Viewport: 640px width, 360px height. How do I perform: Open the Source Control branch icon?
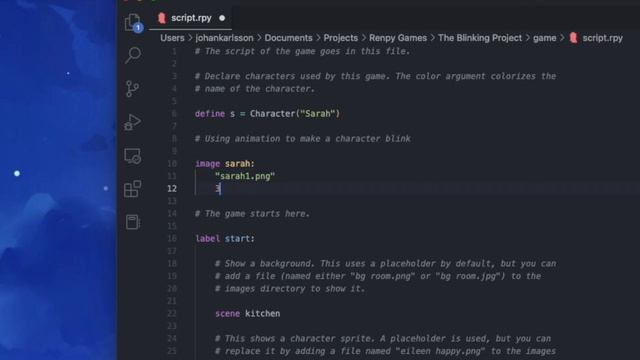(132, 89)
